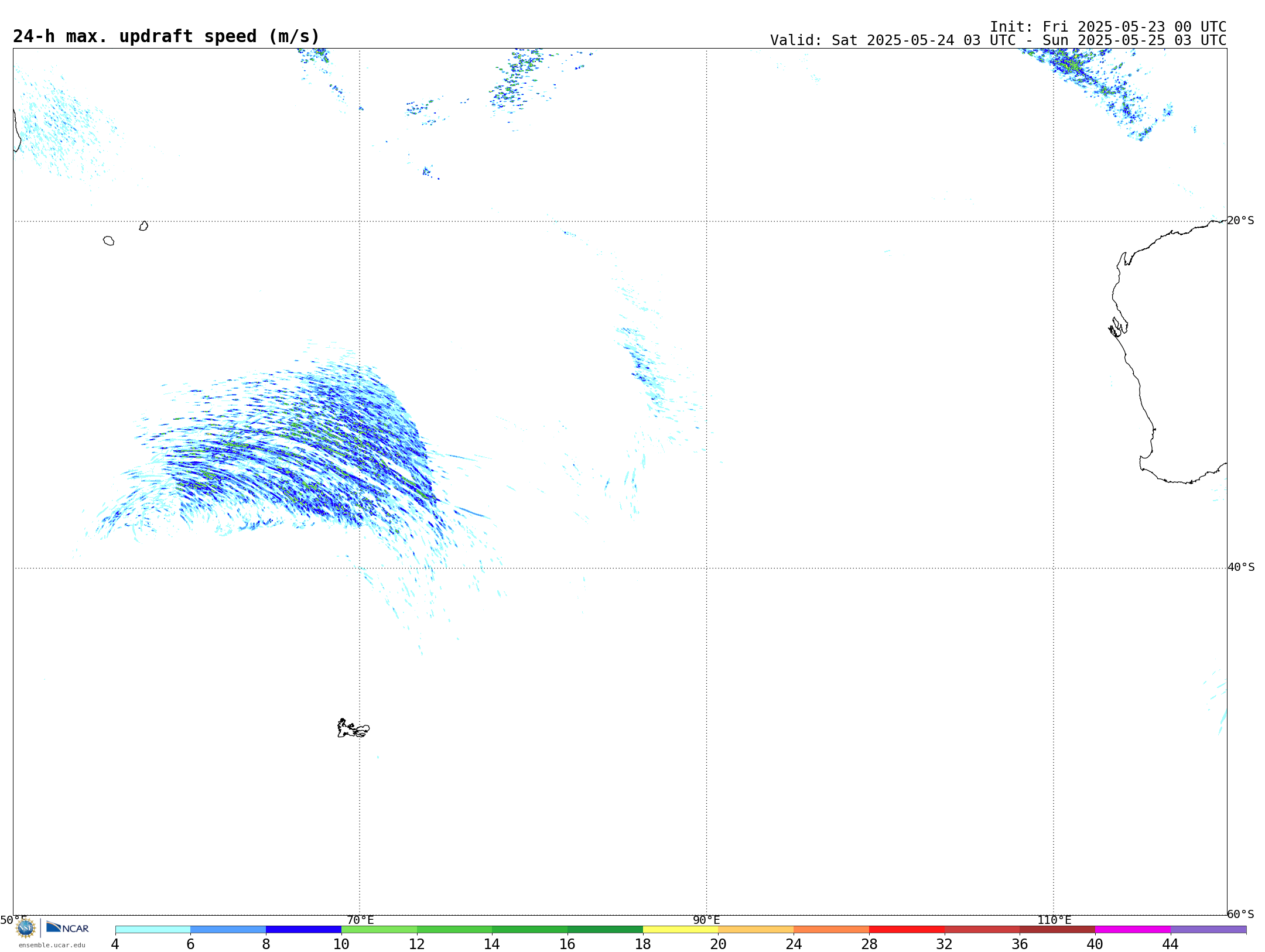This screenshot has height=952, width=1265.
Task: Click the 60°S latitude label
Action: pos(1240,914)
